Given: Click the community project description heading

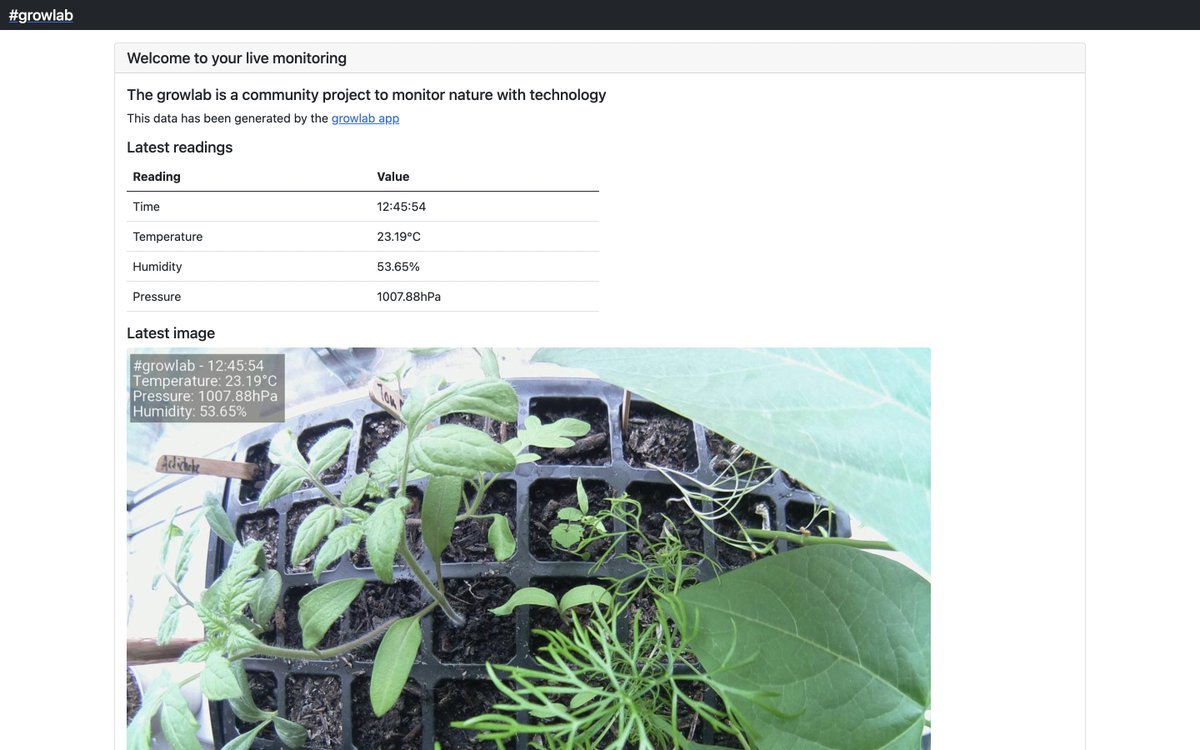Looking at the screenshot, I should (x=367, y=95).
